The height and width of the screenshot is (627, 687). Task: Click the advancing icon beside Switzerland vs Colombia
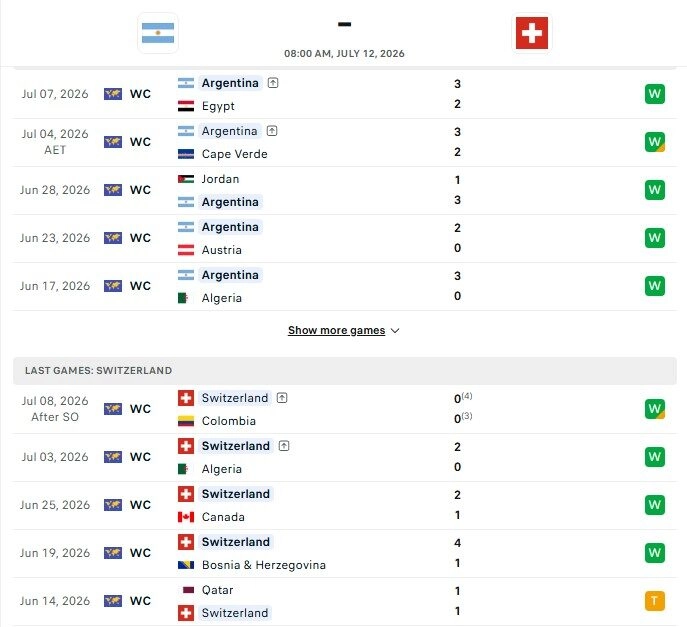click(x=282, y=398)
